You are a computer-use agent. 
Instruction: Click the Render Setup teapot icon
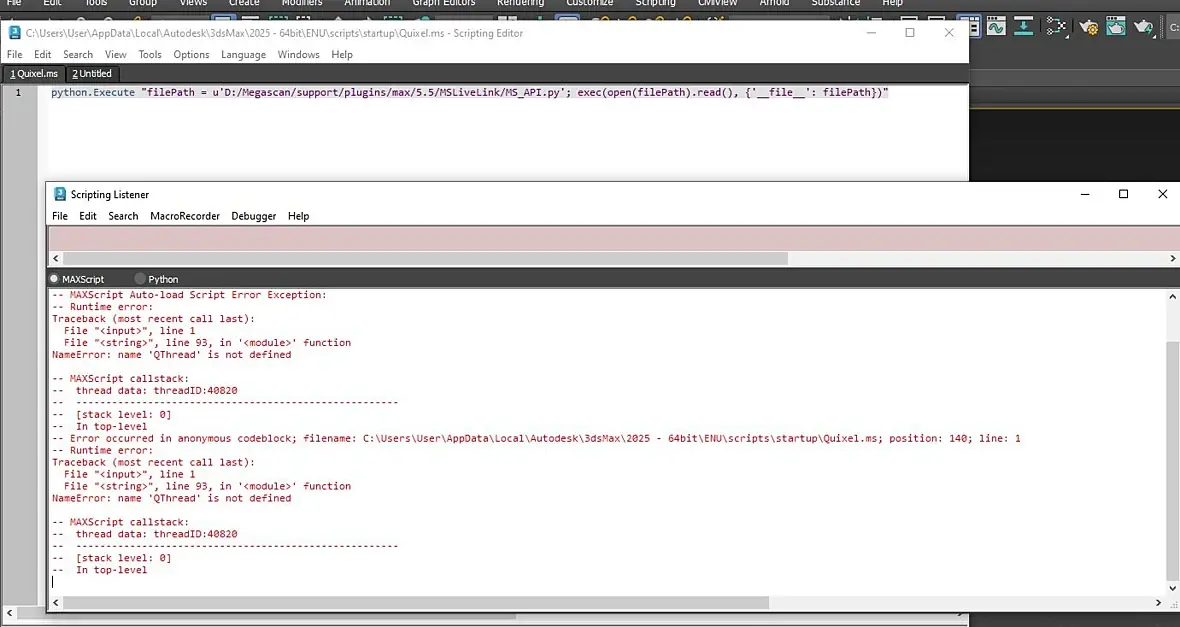coord(1088,27)
